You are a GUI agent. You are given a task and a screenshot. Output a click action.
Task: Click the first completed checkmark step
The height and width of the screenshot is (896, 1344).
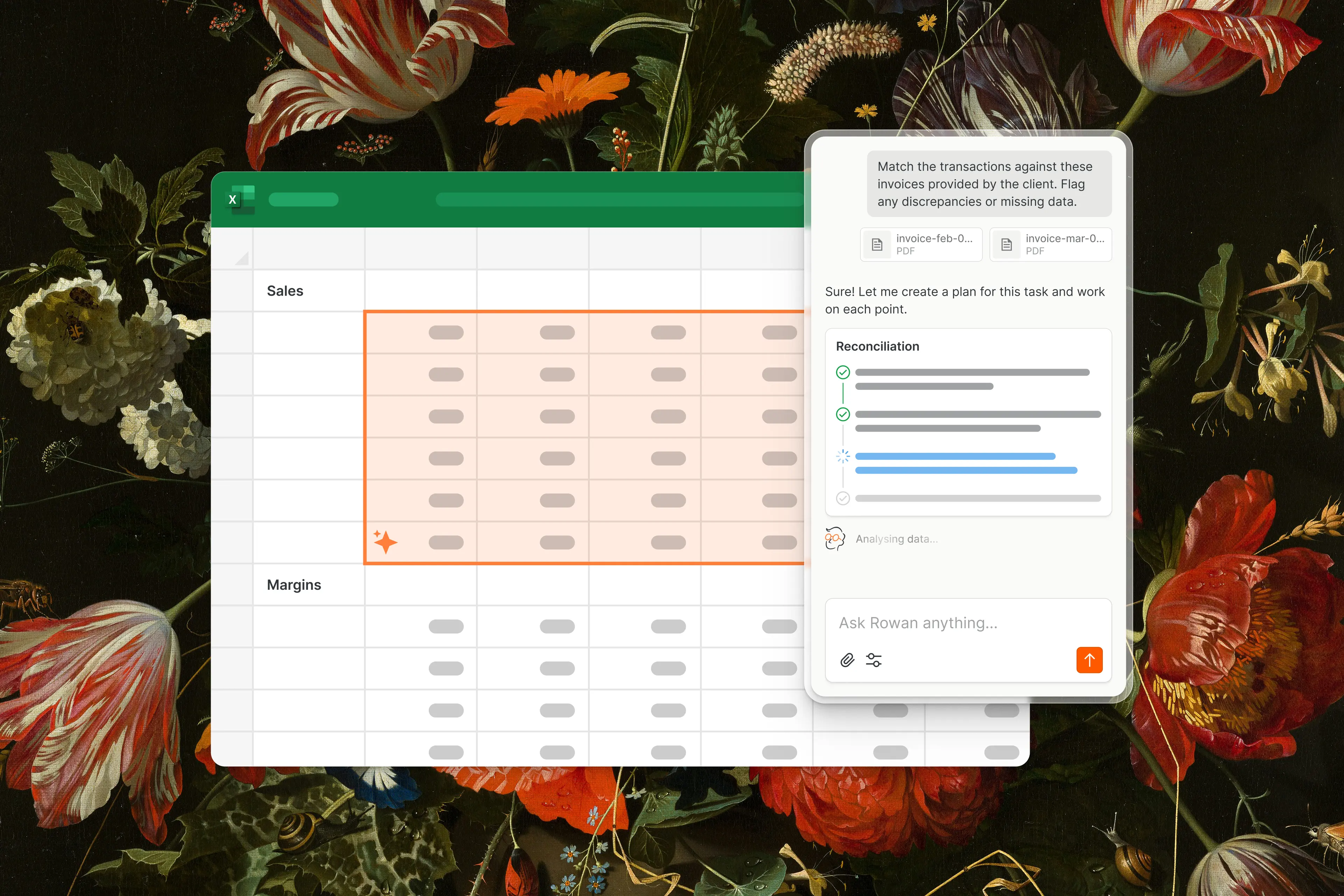843,372
